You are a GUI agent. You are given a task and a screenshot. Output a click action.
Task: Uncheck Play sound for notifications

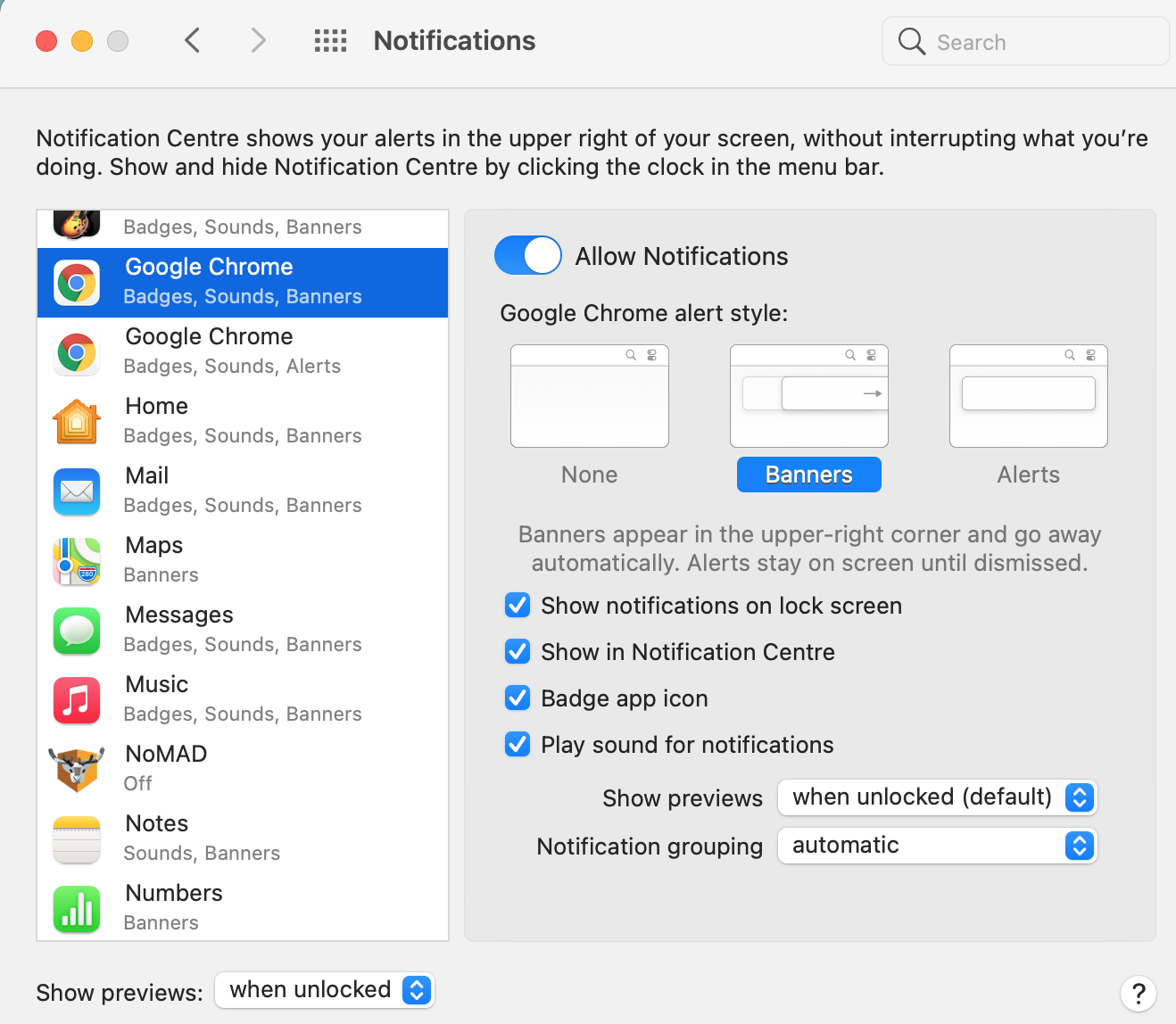pyautogui.click(x=518, y=745)
